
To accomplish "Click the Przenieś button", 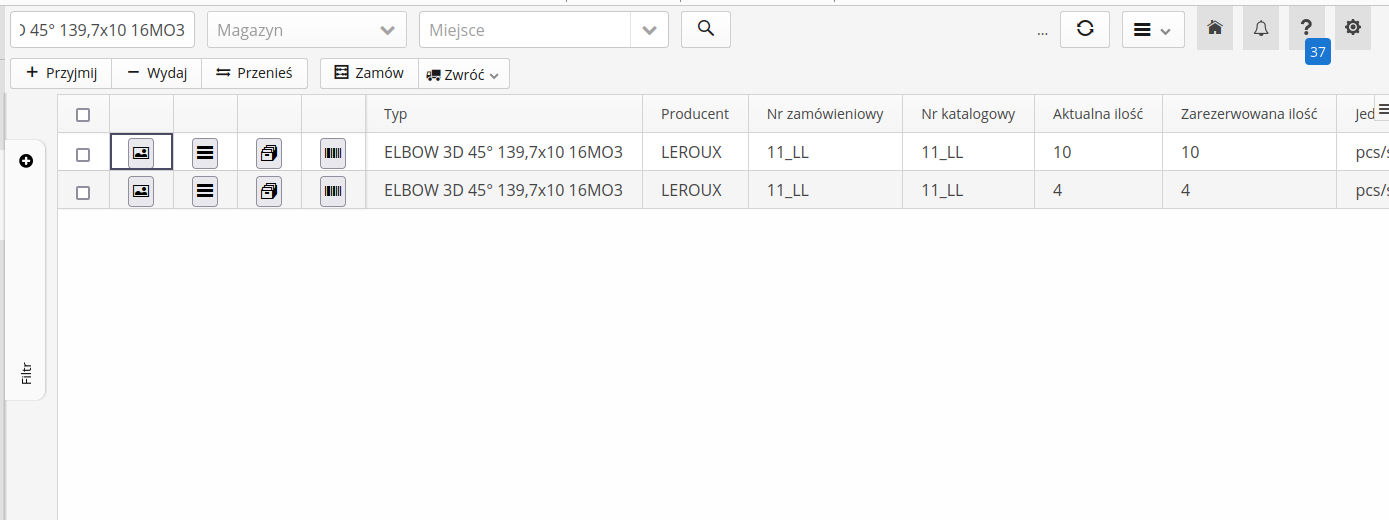I will pos(254,73).
